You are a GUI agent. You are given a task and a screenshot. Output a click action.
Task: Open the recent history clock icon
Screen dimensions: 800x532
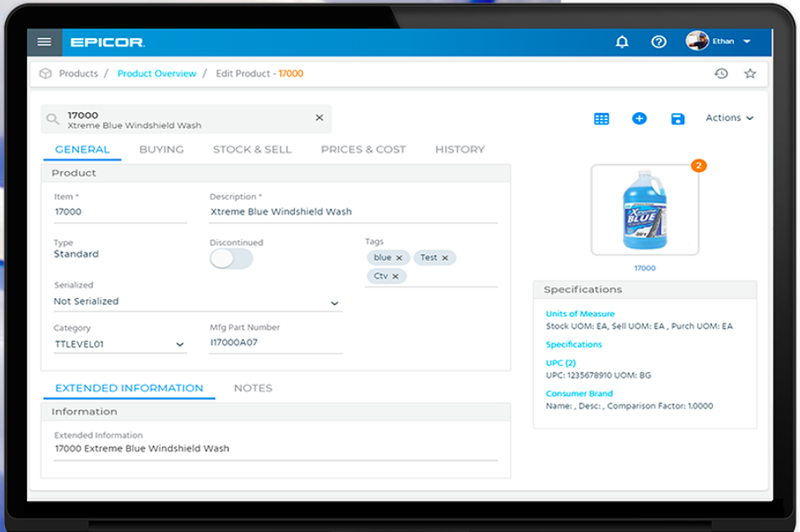(x=721, y=73)
